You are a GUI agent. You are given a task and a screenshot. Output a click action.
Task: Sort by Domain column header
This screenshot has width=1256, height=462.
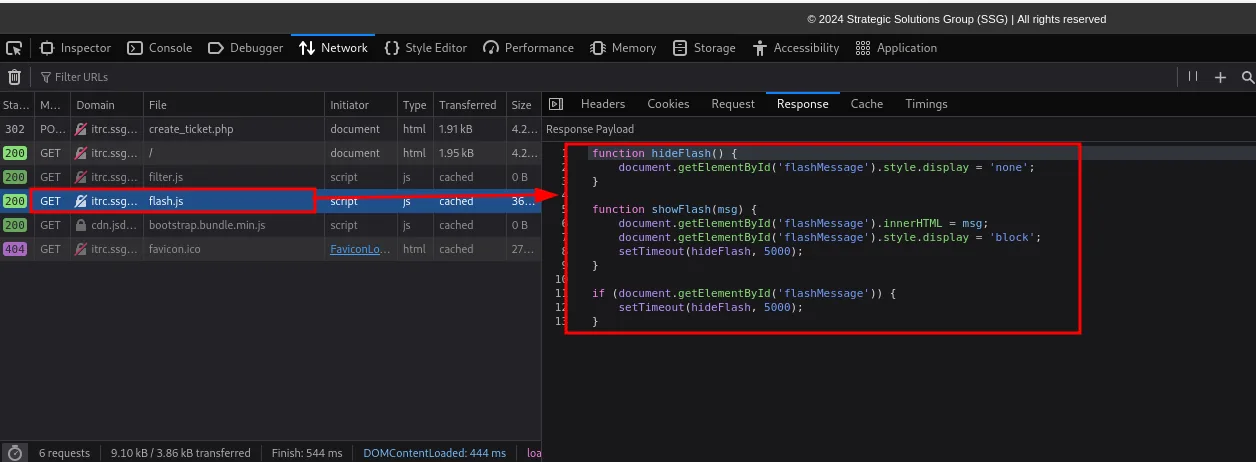click(x=107, y=105)
